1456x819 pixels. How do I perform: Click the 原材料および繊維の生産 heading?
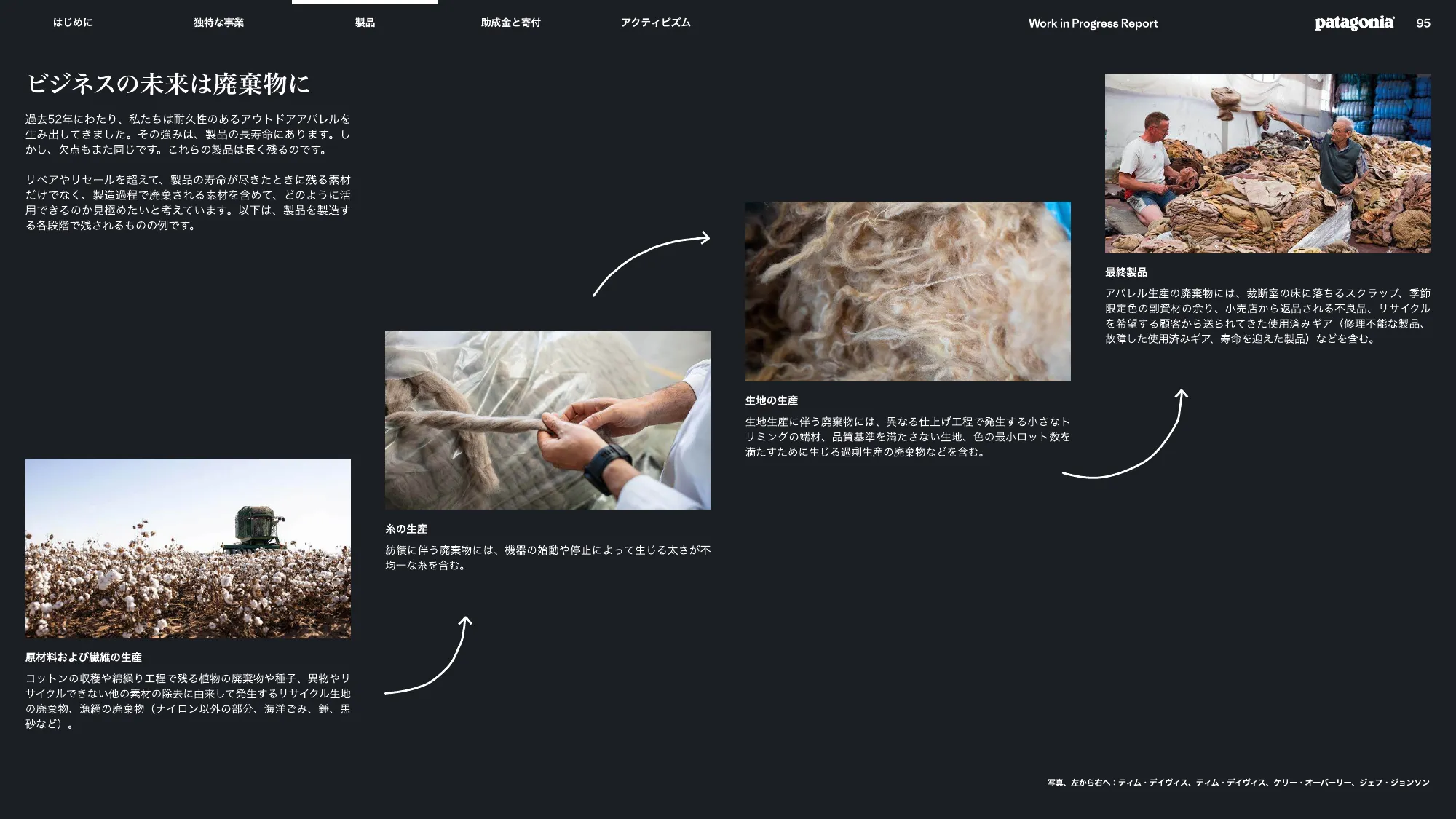click(x=83, y=657)
